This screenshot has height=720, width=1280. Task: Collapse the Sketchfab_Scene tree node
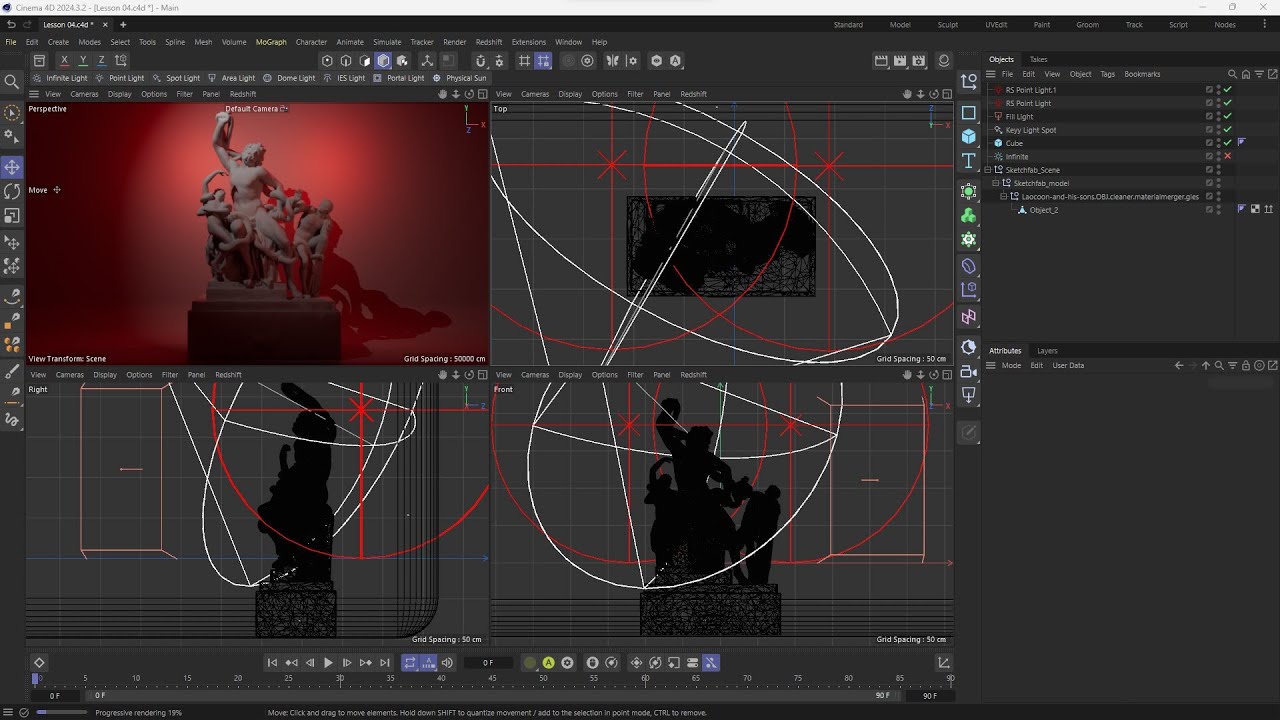coord(988,170)
